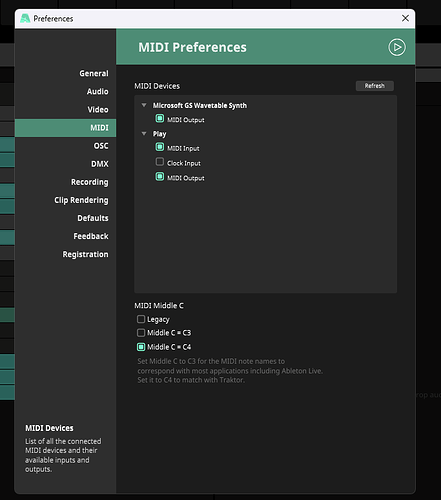This screenshot has width=441, height=500.
Task: Disable MIDI Output under Play device
Action: point(160,177)
